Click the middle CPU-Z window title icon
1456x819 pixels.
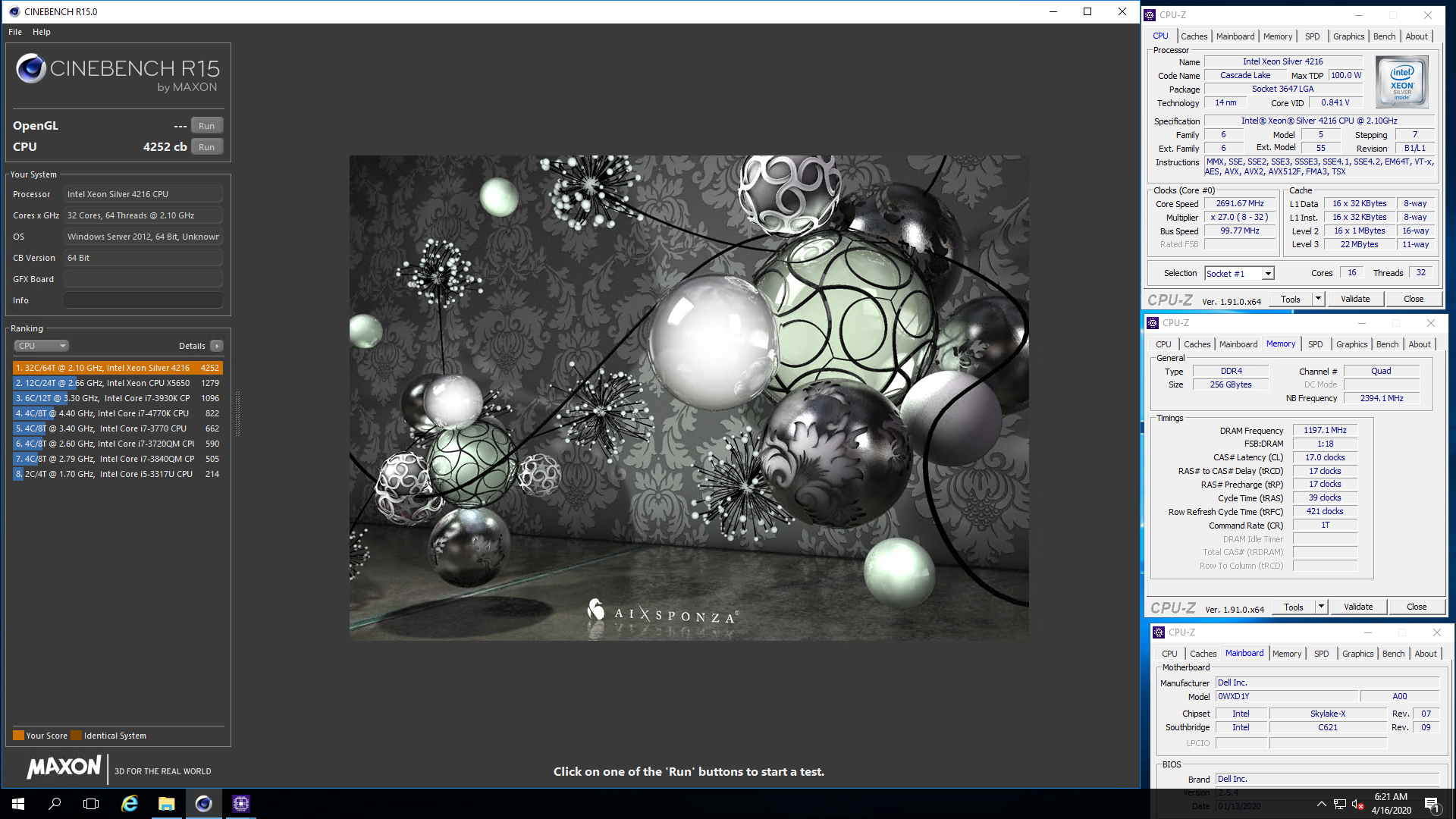(x=1153, y=322)
